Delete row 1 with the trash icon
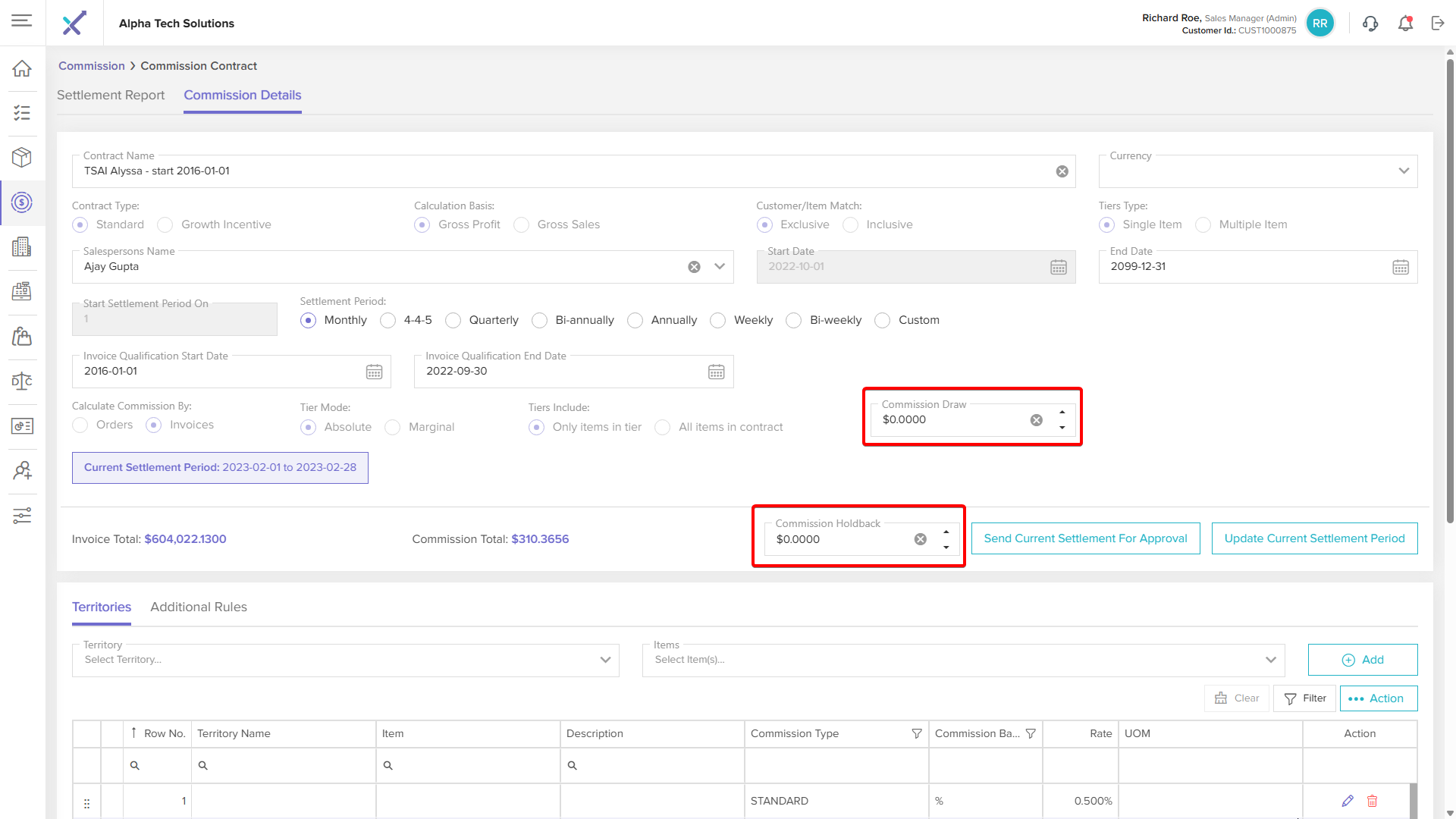This screenshot has width=1456, height=819. click(1372, 801)
